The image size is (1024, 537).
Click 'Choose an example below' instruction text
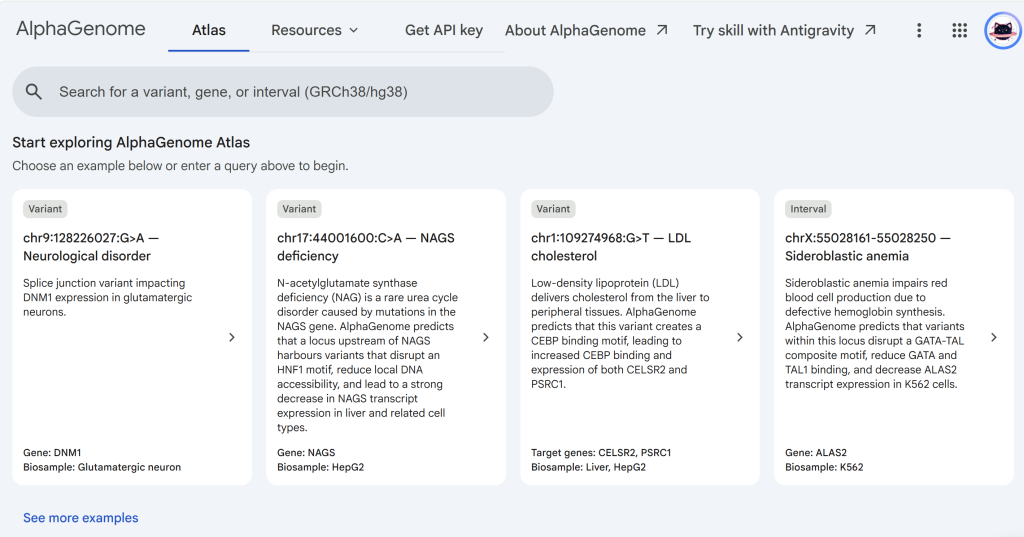pos(180,166)
